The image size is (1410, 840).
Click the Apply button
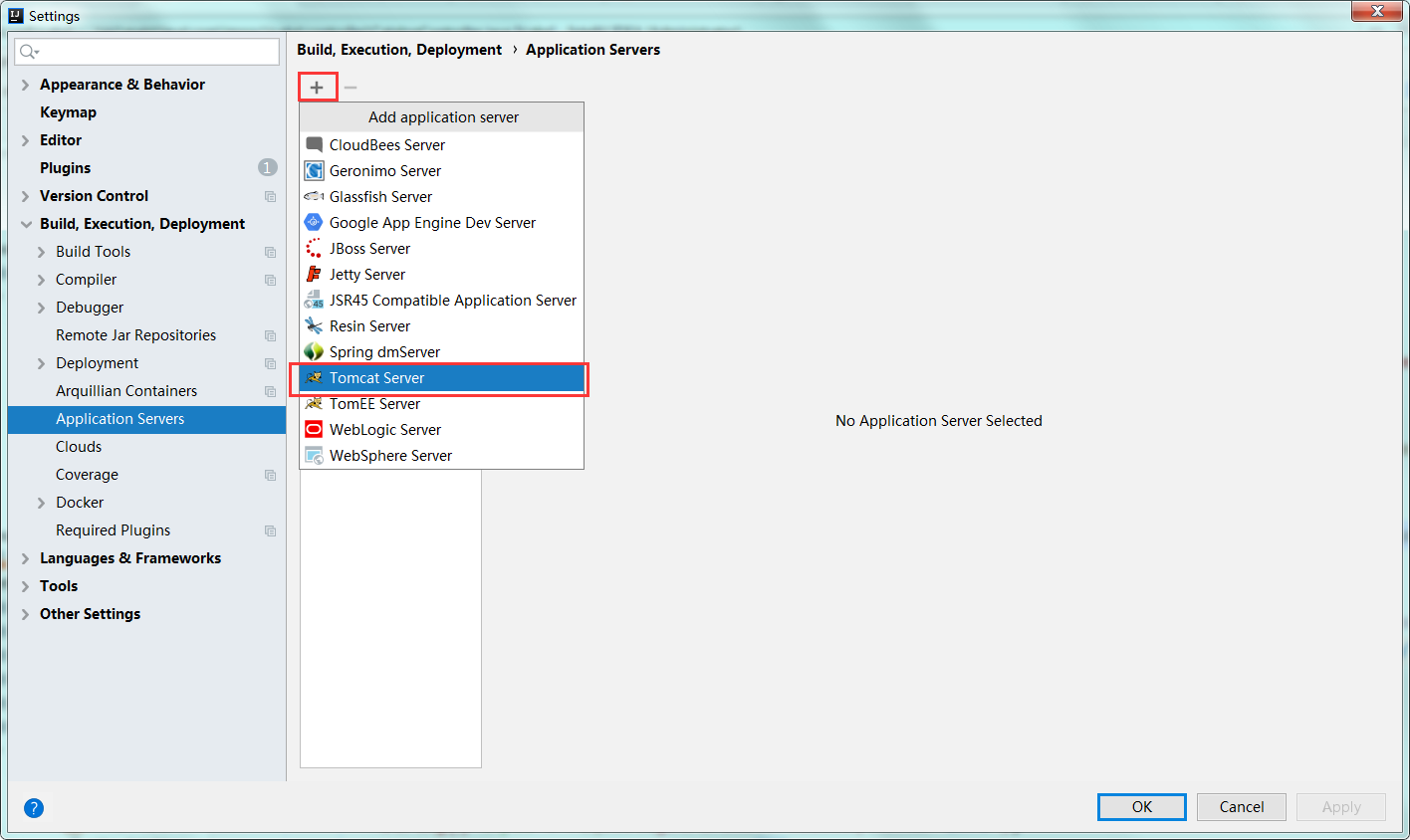point(1341,807)
